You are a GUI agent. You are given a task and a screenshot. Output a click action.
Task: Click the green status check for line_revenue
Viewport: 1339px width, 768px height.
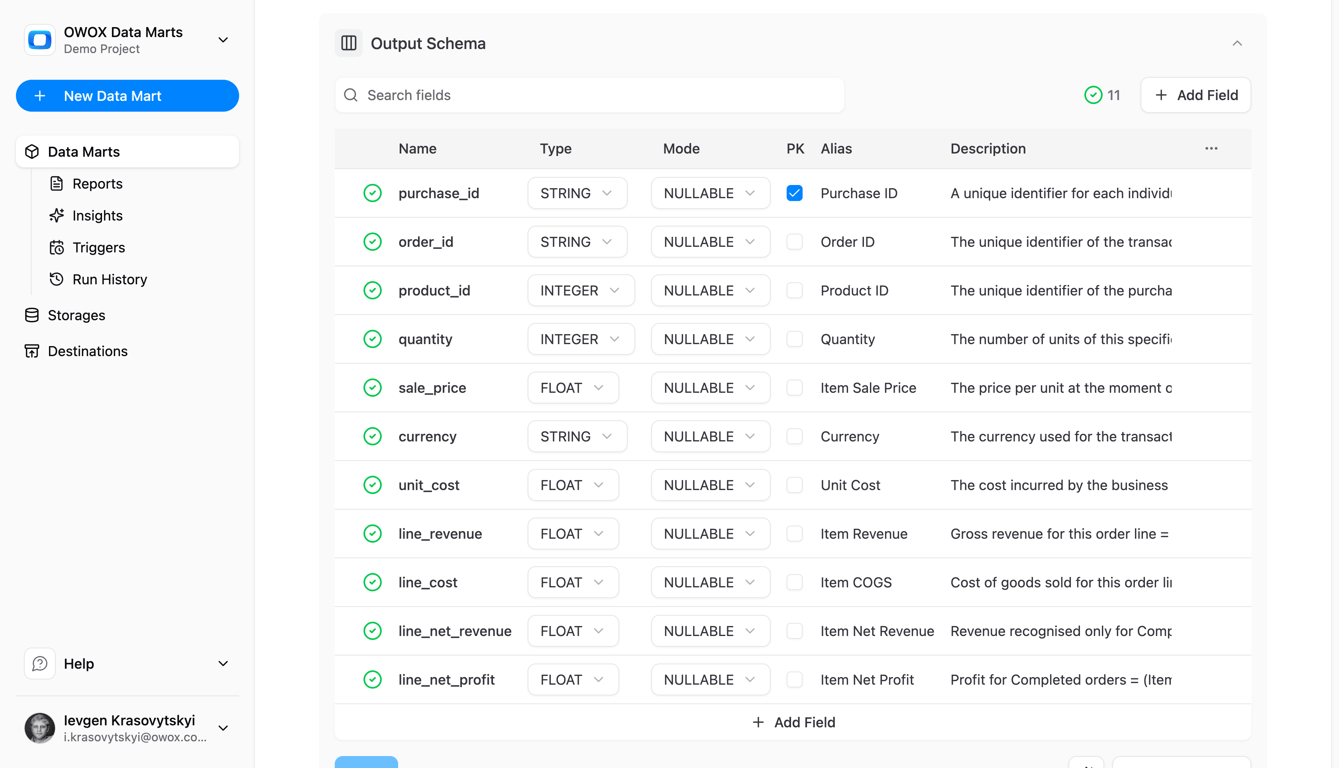pyautogui.click(x=372, y=534)
